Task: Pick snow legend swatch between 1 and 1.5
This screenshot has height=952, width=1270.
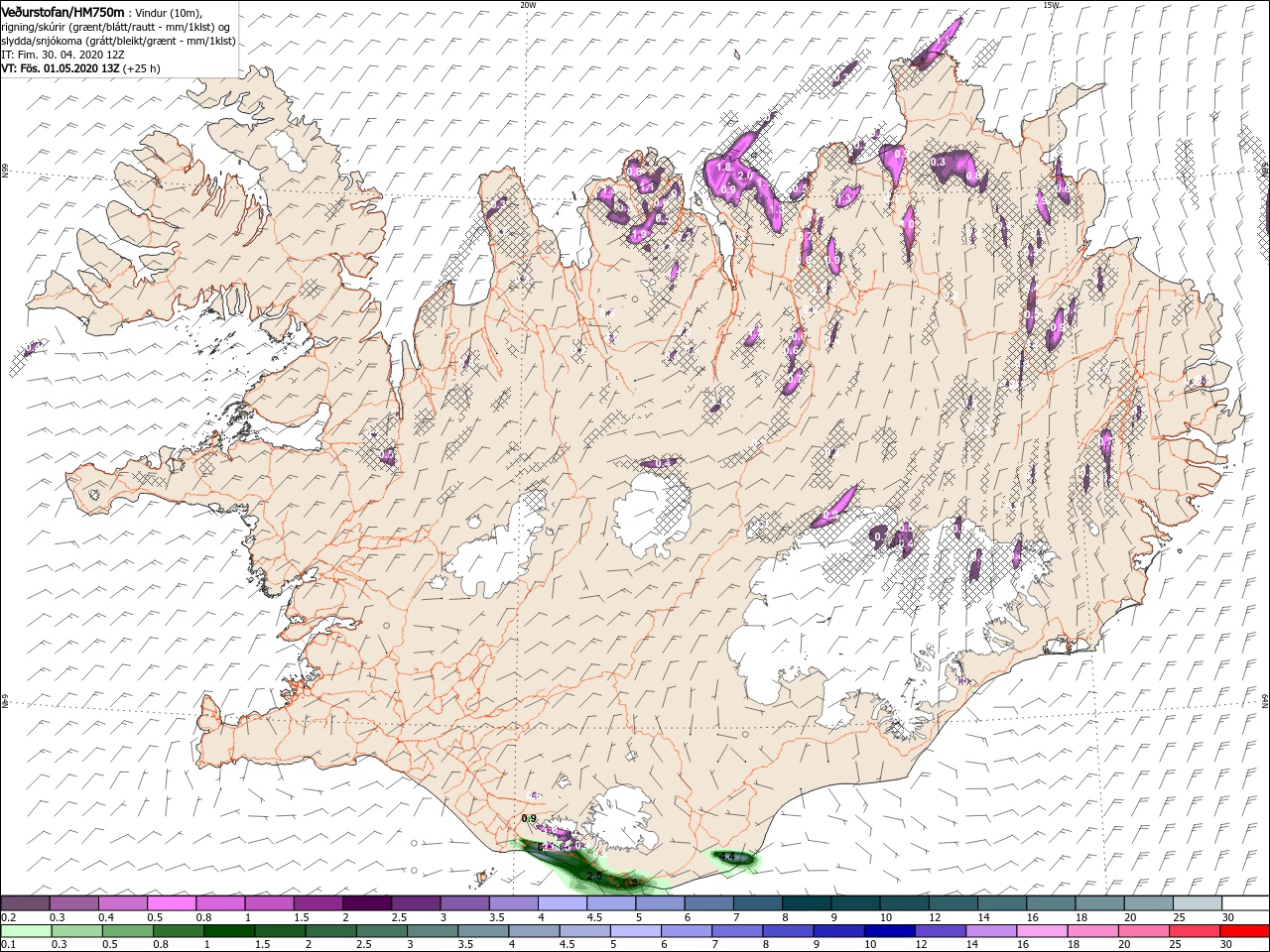Action: point(269,903)
